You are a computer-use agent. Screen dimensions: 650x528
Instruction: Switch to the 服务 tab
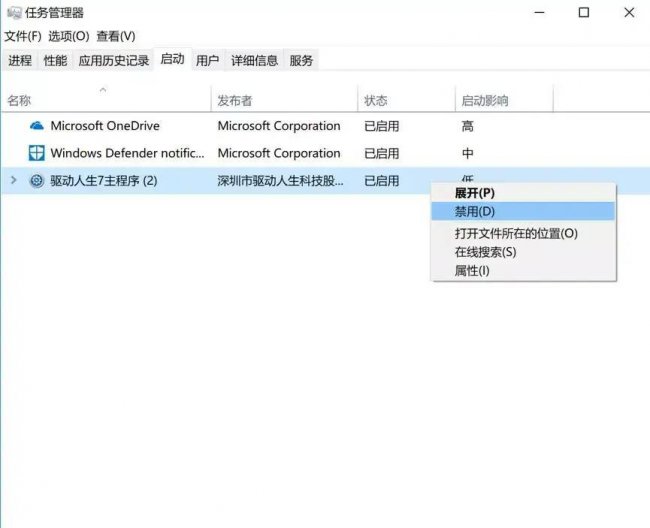click(x=301, y=61)
